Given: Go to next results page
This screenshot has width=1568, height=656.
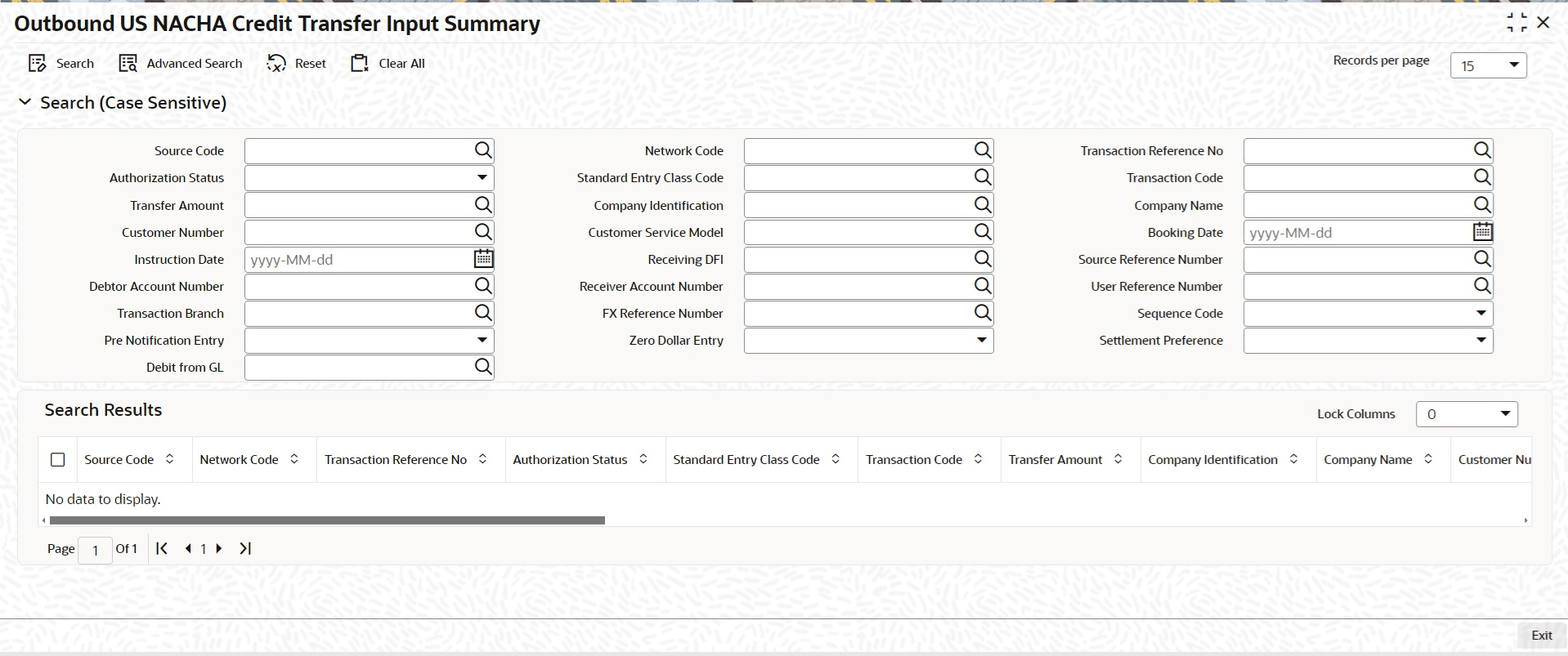Looking at the screenshot, I should [x=219, y=549].
